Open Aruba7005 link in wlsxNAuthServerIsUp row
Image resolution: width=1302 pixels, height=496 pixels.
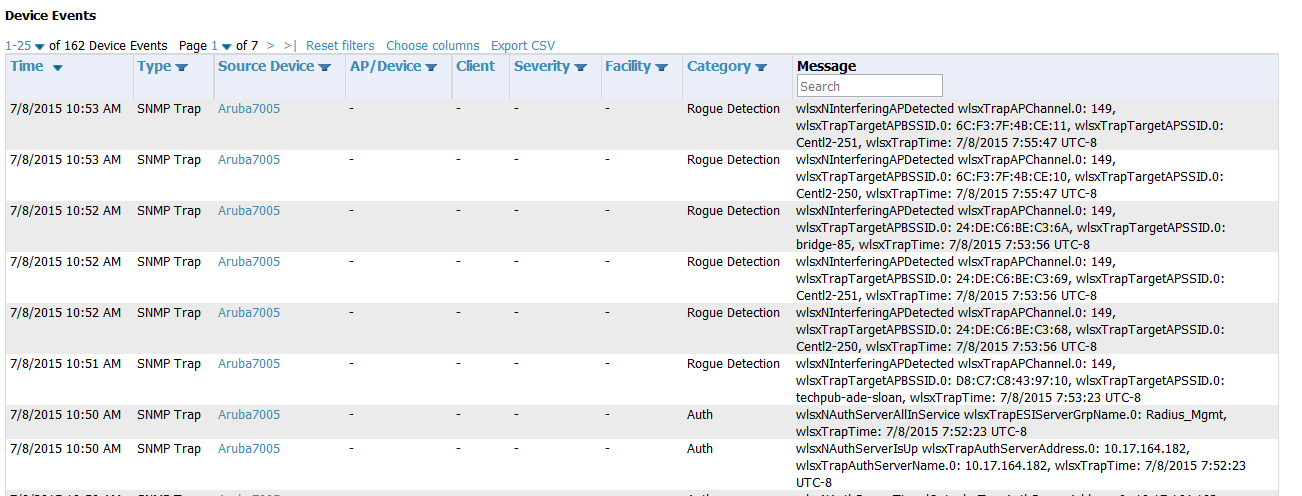(x=249, y=449)
